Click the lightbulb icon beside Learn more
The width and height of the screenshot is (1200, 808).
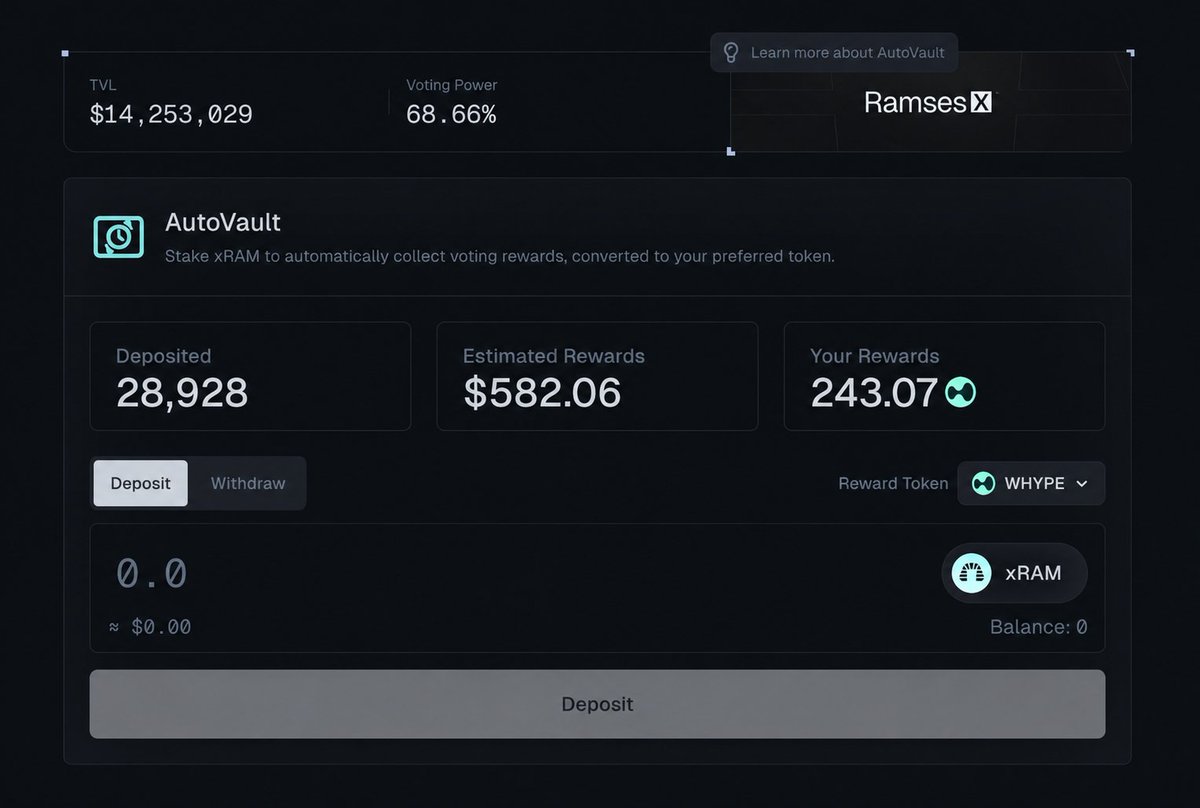click(731, 52)
